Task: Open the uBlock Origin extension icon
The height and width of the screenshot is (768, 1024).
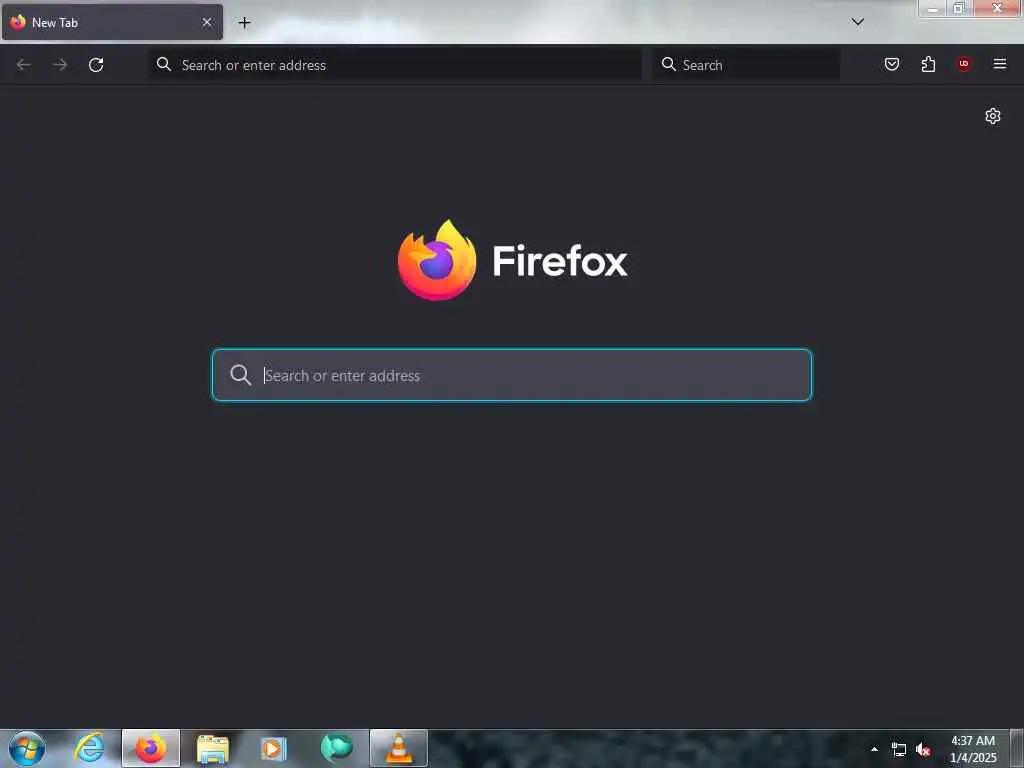Action: click(x=964, y=64)
